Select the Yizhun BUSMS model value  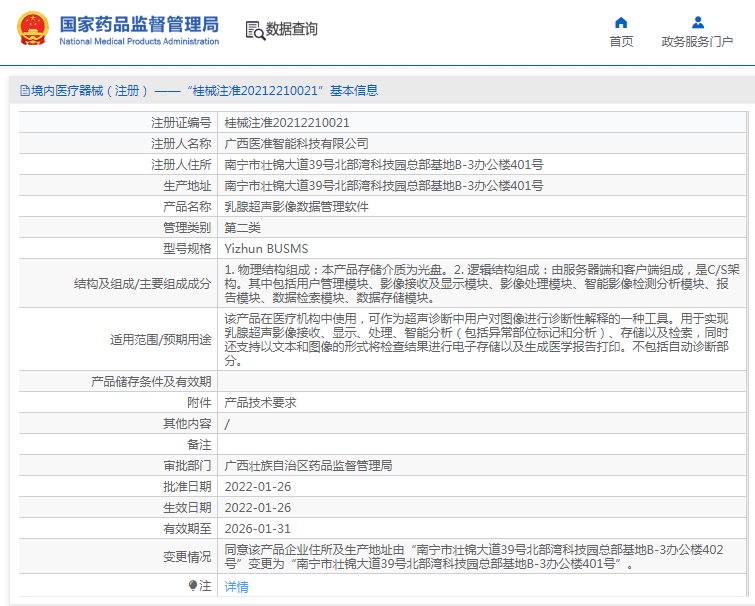tap(266, 249)
